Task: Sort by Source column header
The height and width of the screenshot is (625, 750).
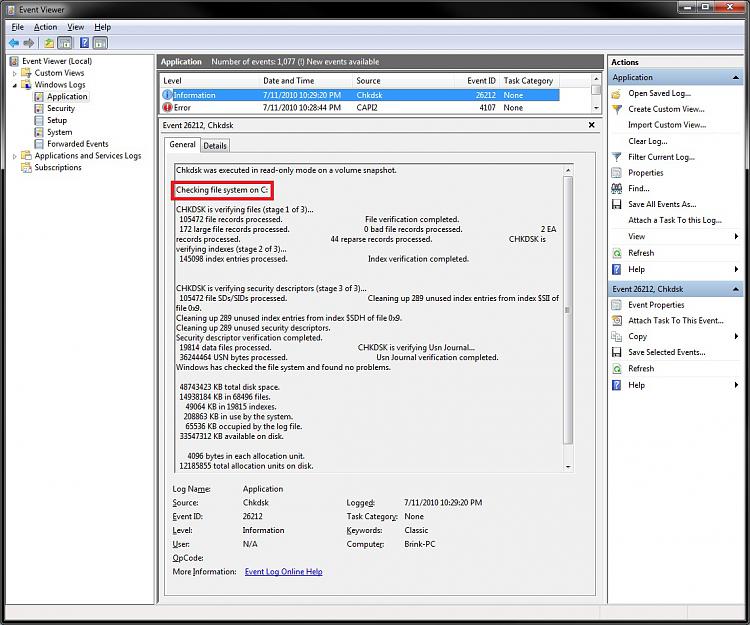Action: click(402, 81)
